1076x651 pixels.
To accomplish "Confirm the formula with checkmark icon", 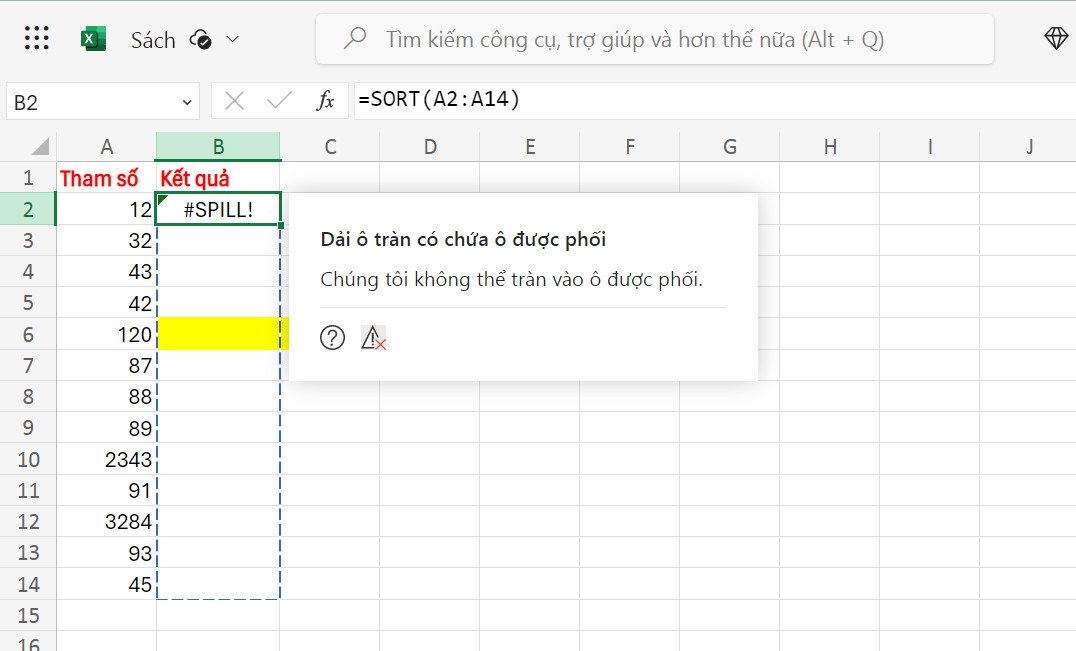I will (279, 102).
